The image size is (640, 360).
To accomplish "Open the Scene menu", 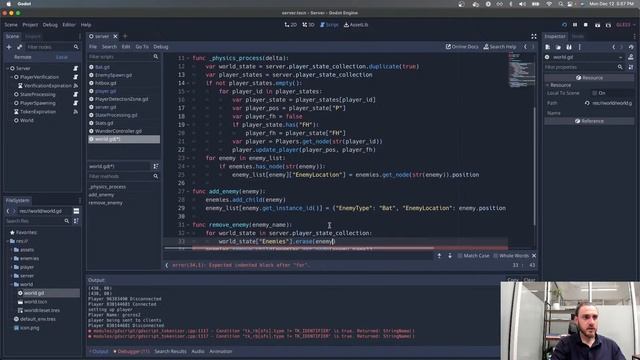I will pos(11,25).
